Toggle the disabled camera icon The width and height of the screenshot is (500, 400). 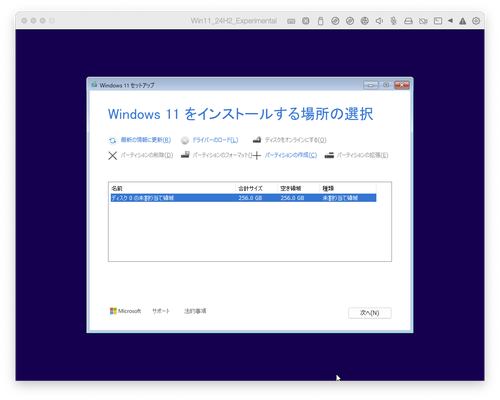point(423,21)
